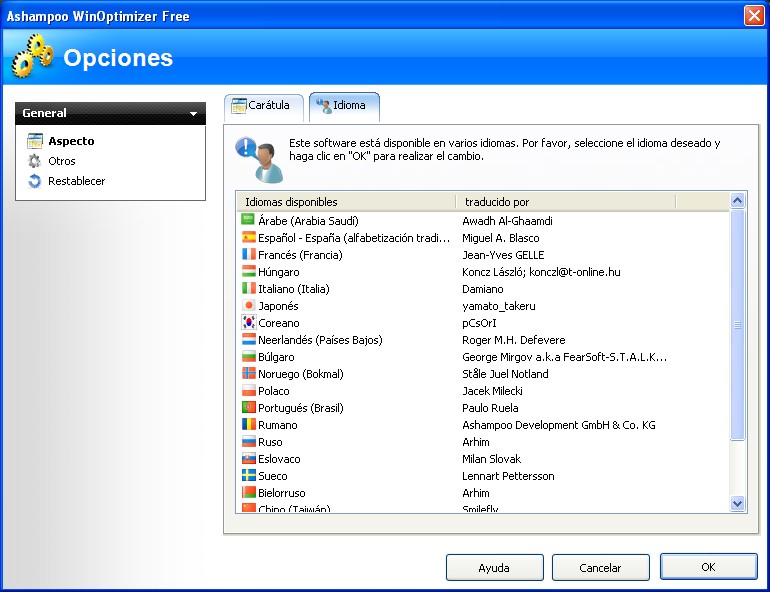Select Japonés language
Screen dimensions: 770x592
(x=278, y=306)
